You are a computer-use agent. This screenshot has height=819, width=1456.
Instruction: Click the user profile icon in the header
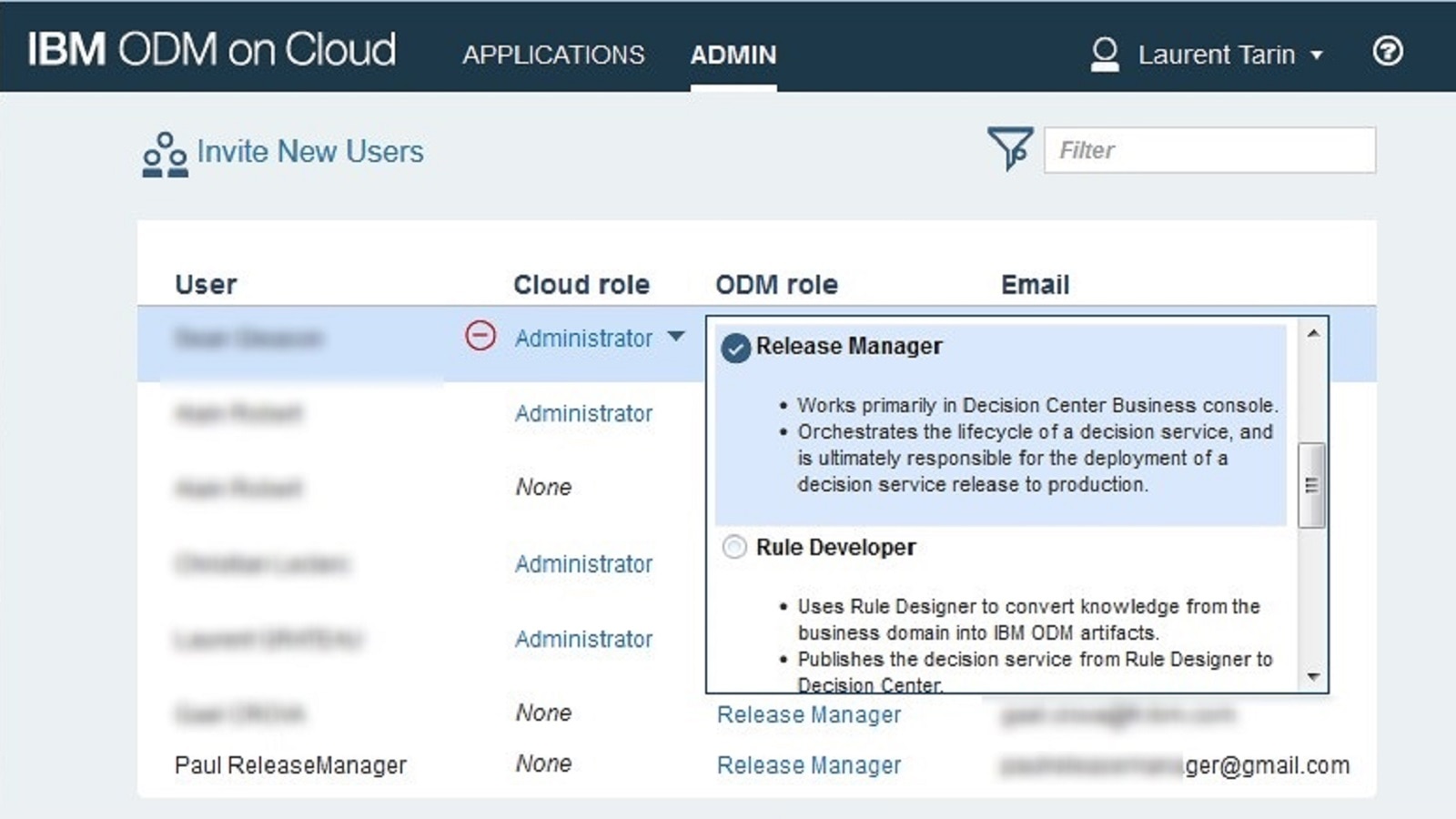(x=1104, y=54)
